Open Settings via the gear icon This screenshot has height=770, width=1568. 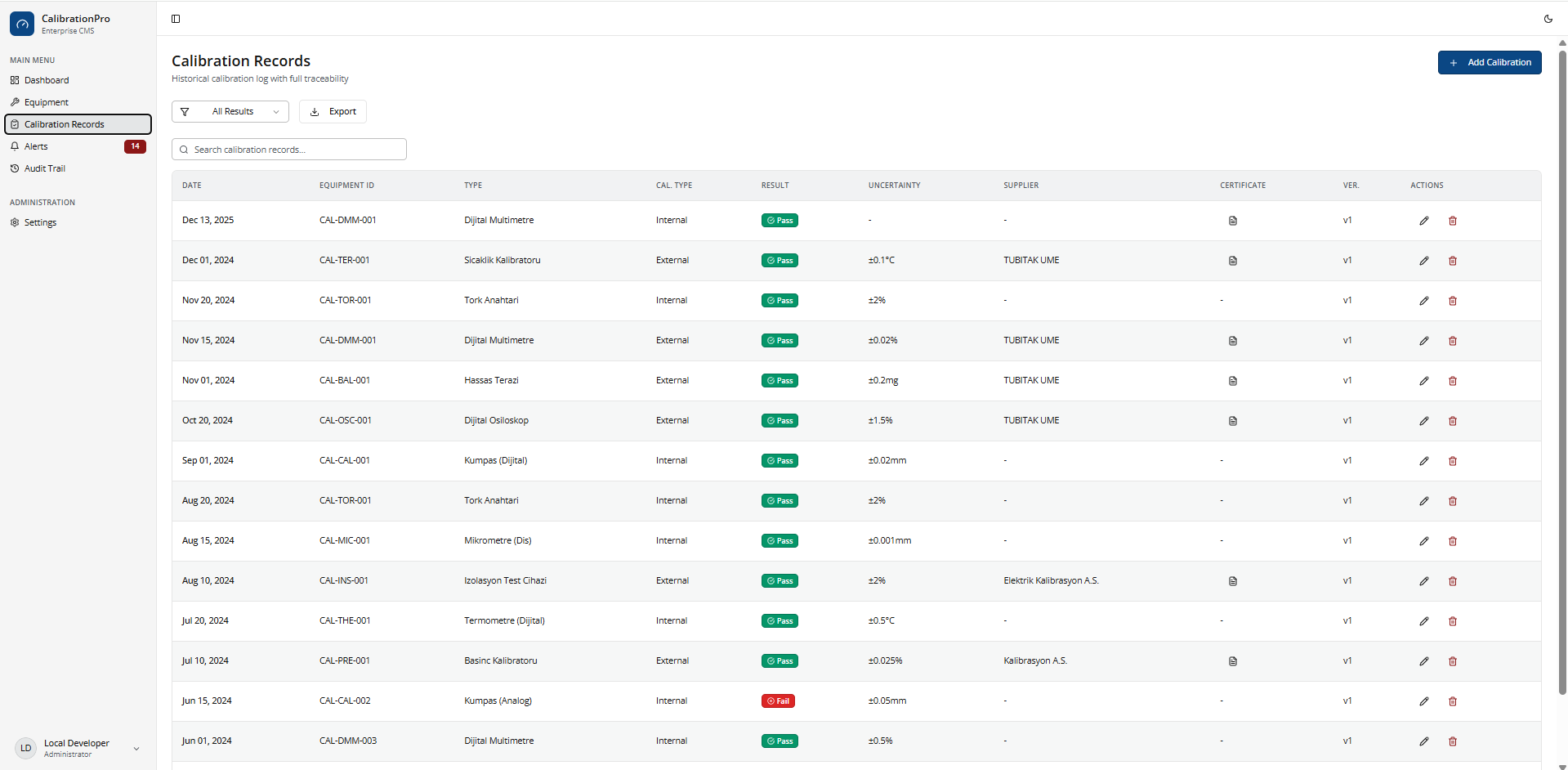point(14,222)
